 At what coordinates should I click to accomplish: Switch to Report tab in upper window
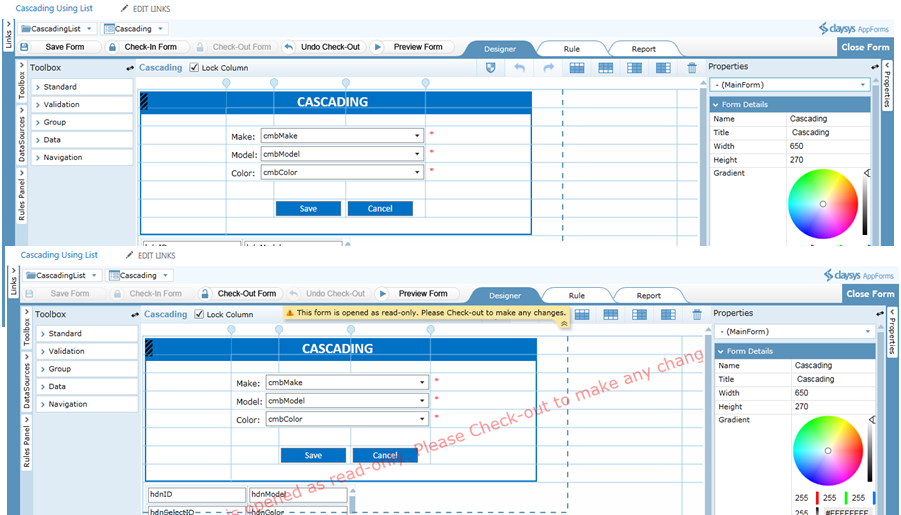[x=644, y=49]
